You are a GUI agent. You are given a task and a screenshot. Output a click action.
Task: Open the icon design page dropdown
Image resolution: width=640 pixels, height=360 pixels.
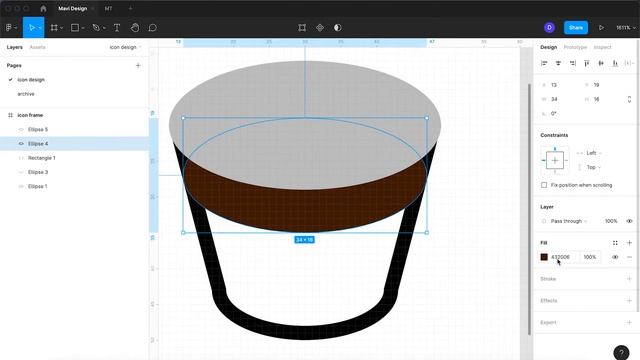[125, 47]
